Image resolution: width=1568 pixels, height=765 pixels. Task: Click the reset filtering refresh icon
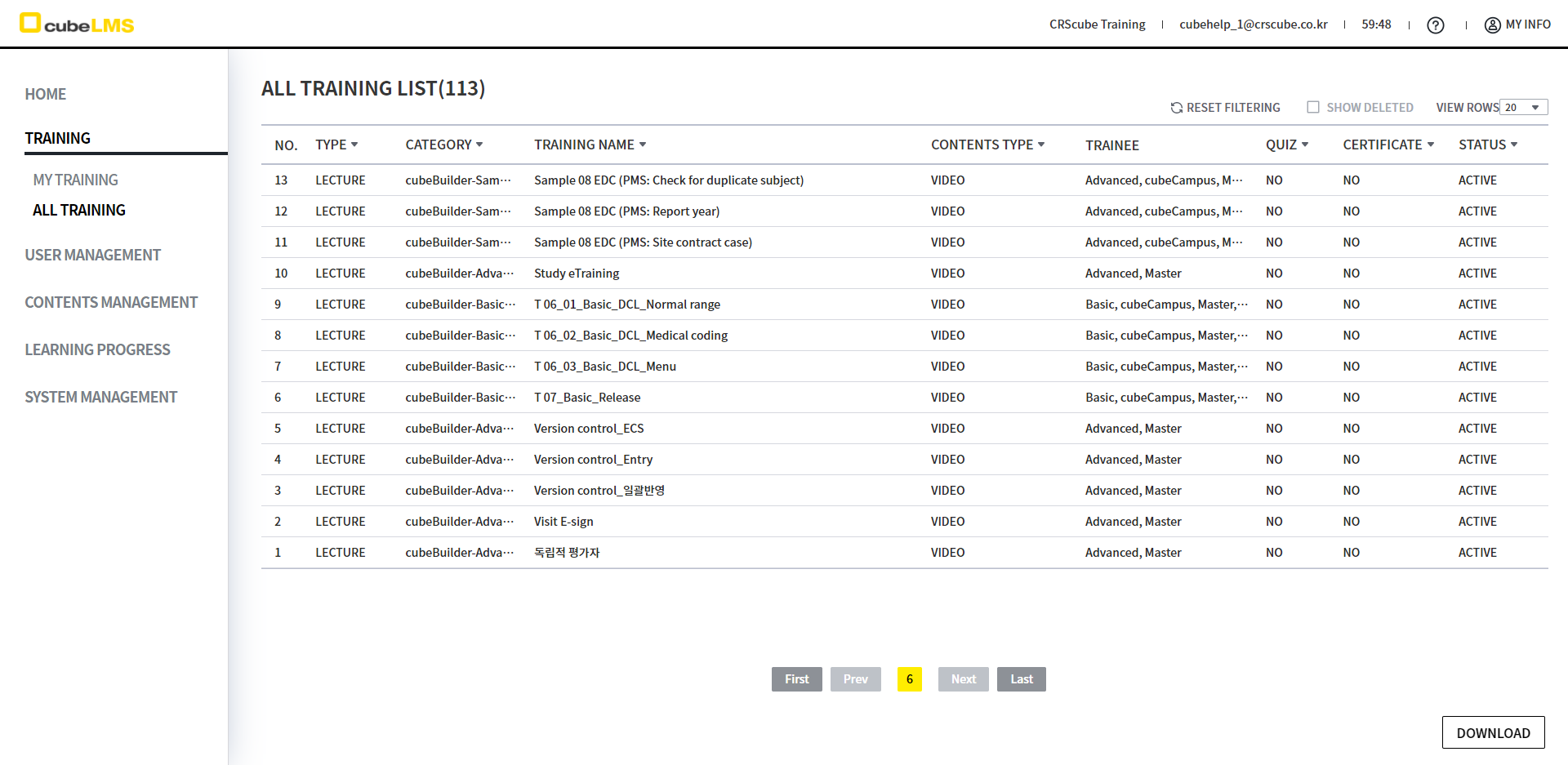pyautogui.click(x=1176, y=108)
